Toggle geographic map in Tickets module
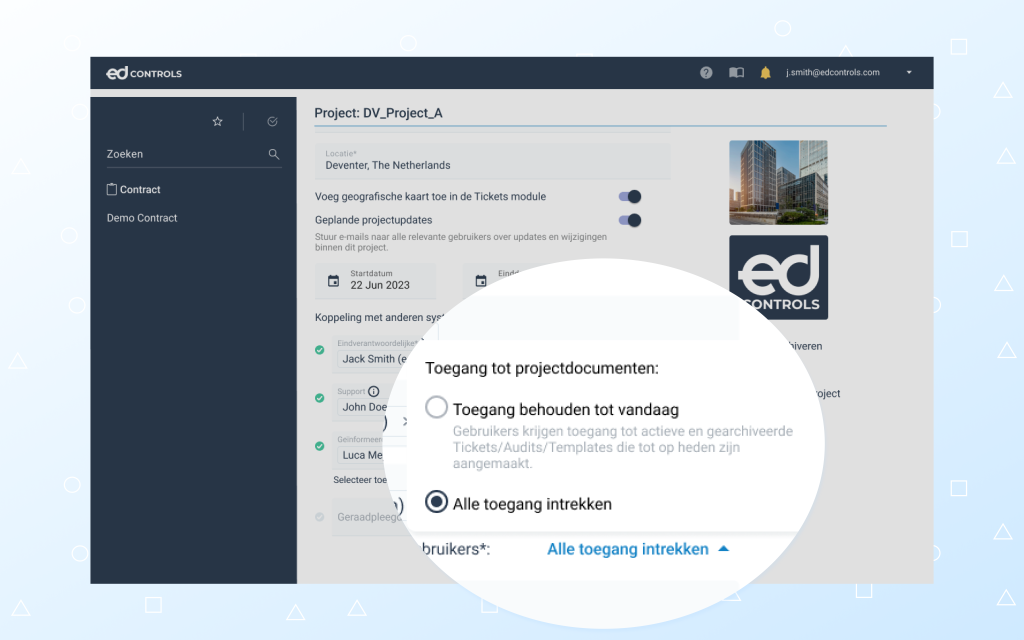This screenshot has height=640, width=1024. pyautogui.click(x=629, y=197)
